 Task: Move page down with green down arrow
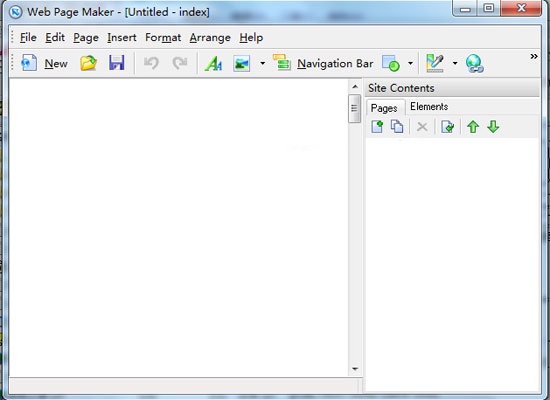(493, 127)
